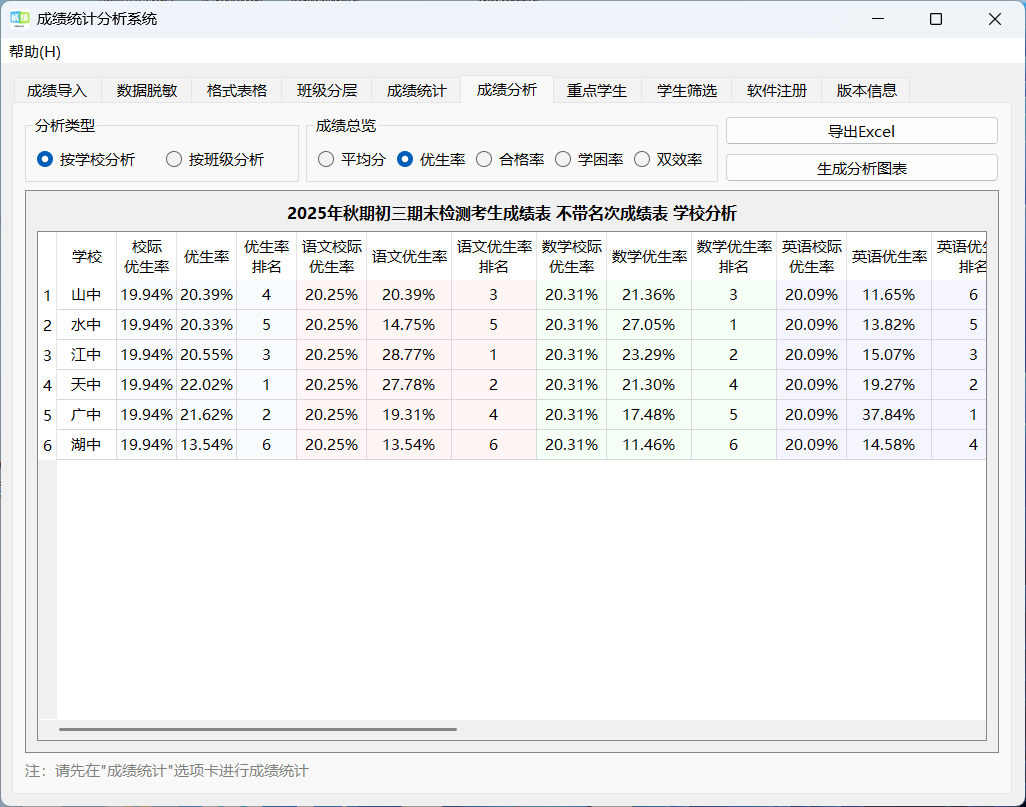Switch to the 成绩导入 tab
Viewport: 1026px width, 807px height.
pos(55,89)
